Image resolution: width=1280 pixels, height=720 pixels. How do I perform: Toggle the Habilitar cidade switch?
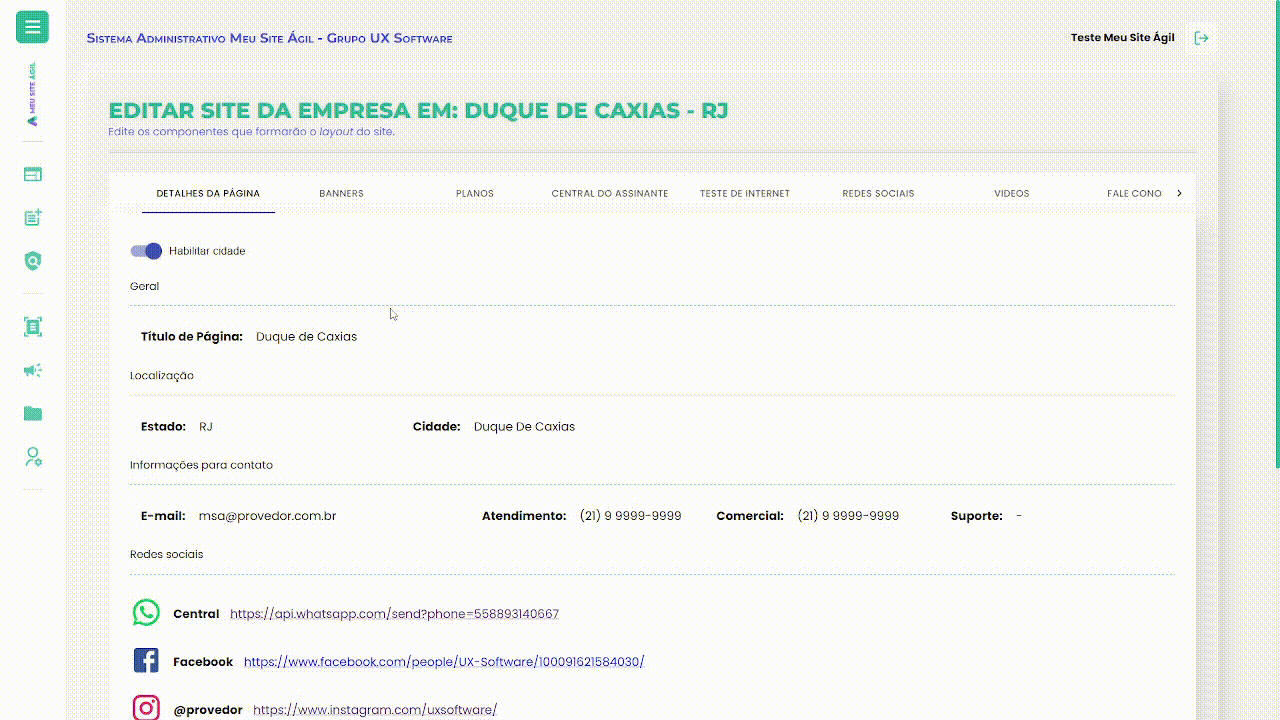pos(146,251)
